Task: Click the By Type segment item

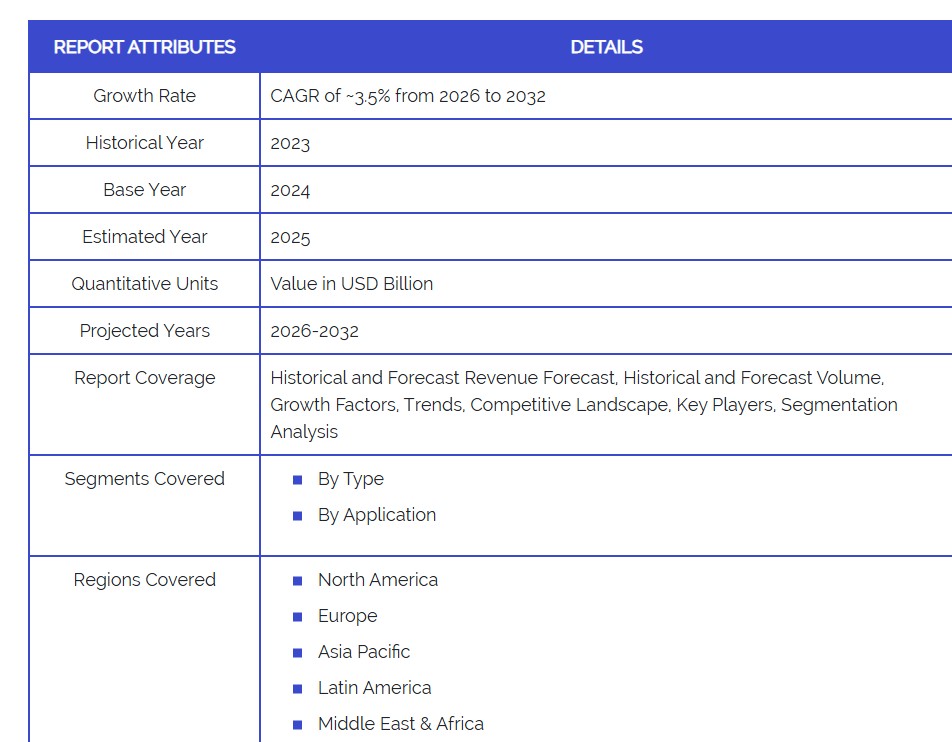Action: (x=350, y=479)
